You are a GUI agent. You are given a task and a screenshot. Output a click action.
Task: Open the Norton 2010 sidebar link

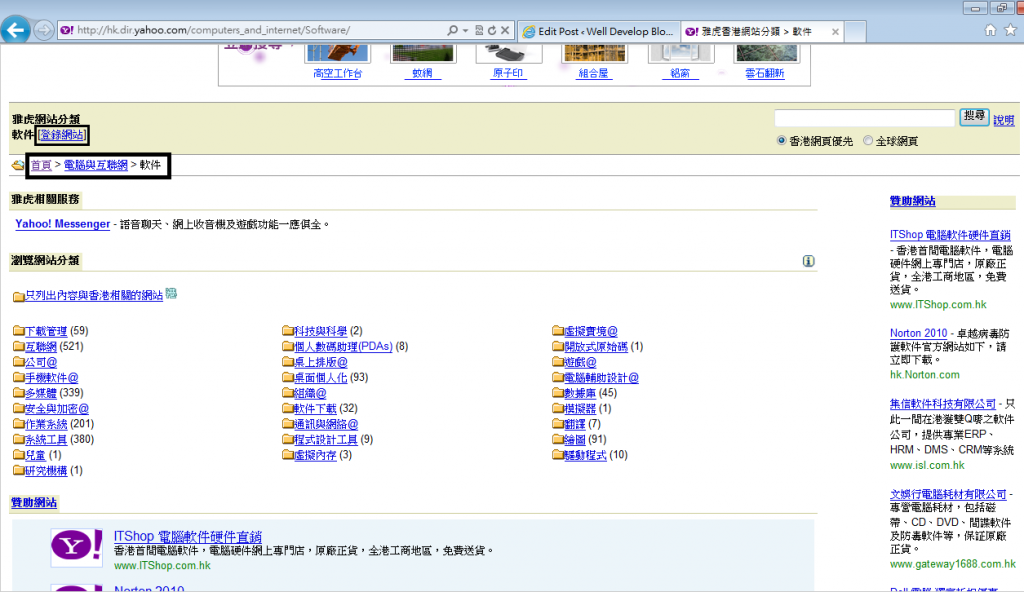(x=918, y=333)
